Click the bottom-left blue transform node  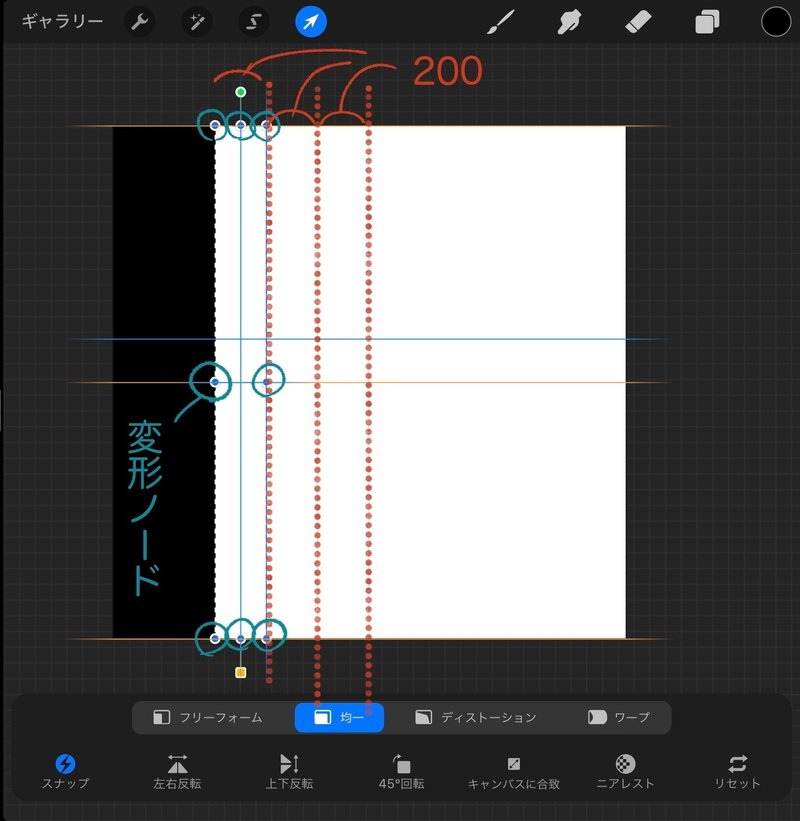(x=215, y=639)
